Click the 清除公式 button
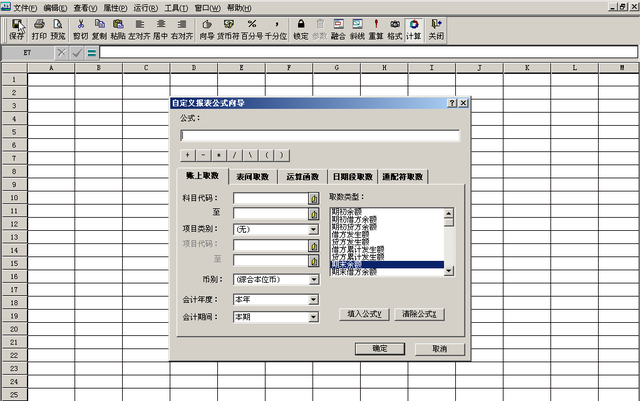The height and width of the screenshot is (401, 640). tap(419, 314)
